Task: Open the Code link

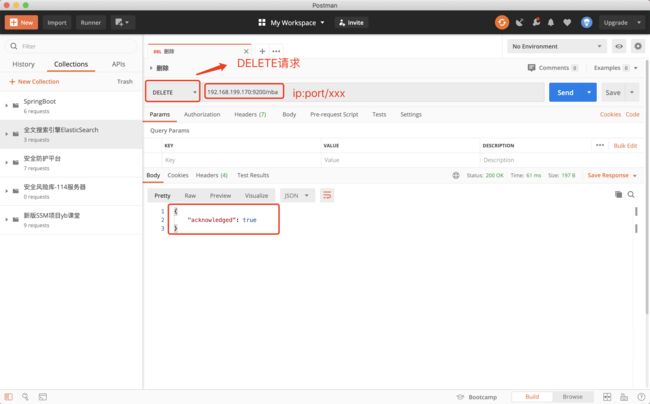Action: 633,114
